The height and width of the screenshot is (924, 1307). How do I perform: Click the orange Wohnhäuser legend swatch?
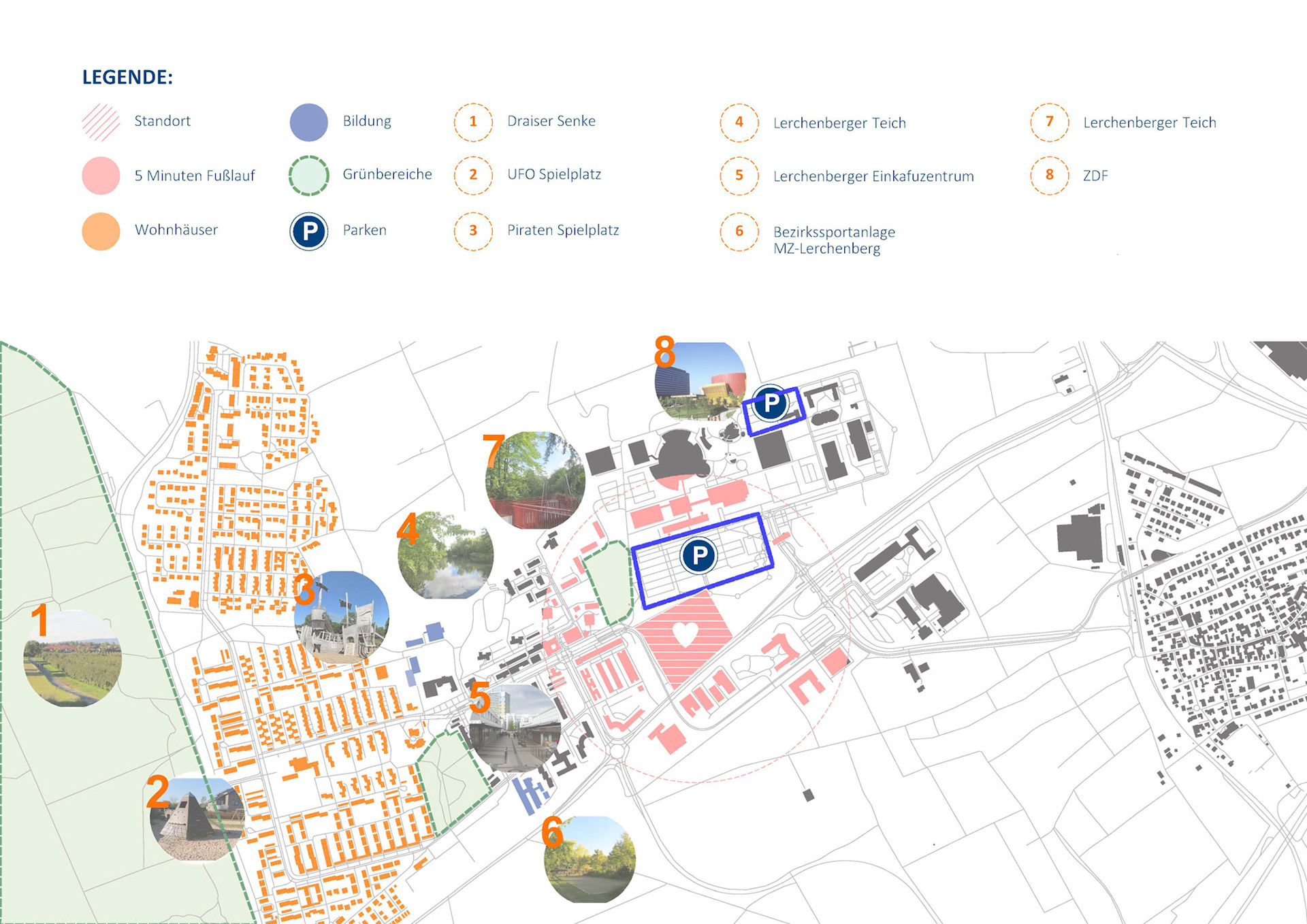click(x=101, y=231)
